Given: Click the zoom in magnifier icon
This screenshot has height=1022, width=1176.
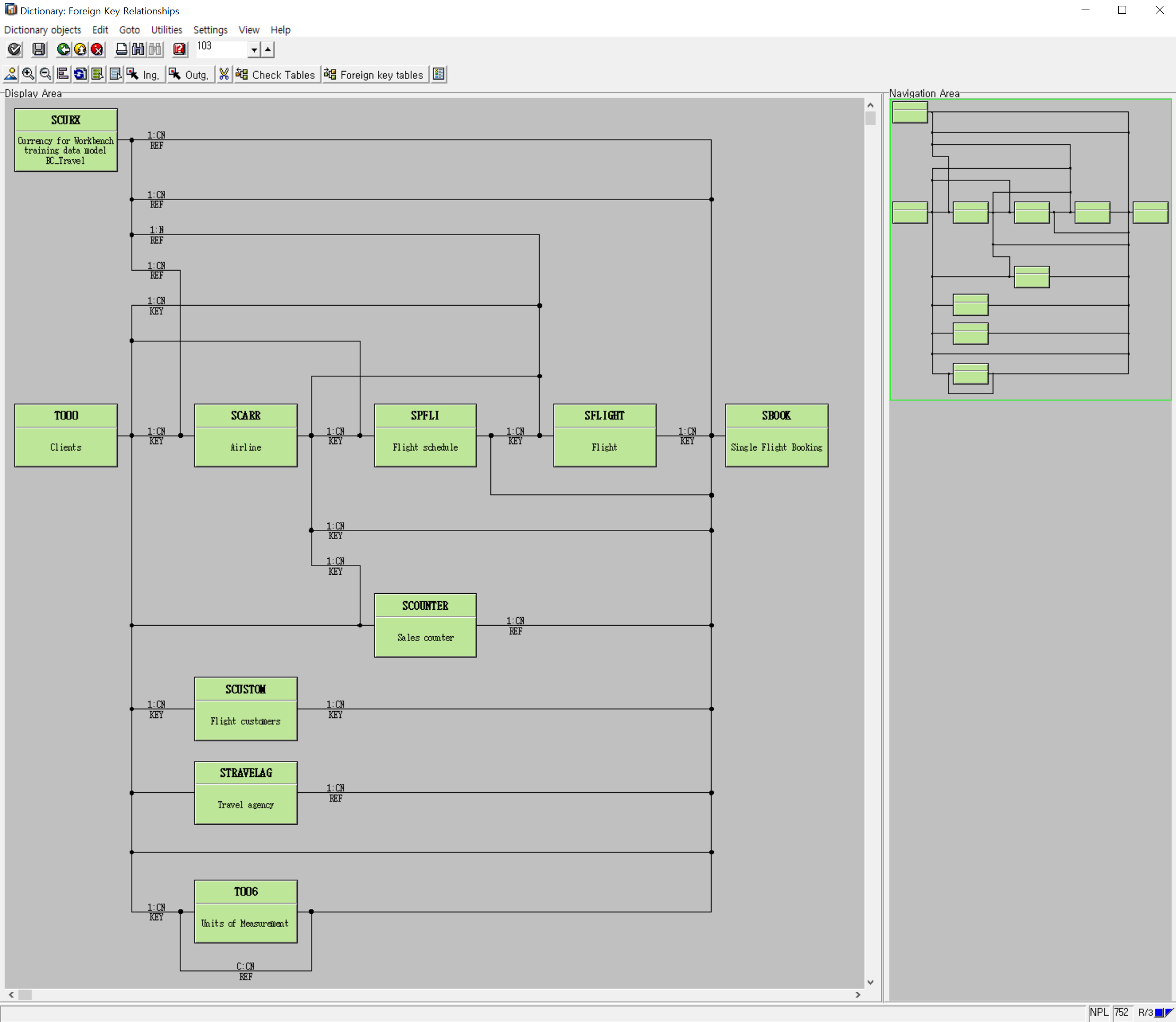Looking at the screenshot, I should coord(28,74).
